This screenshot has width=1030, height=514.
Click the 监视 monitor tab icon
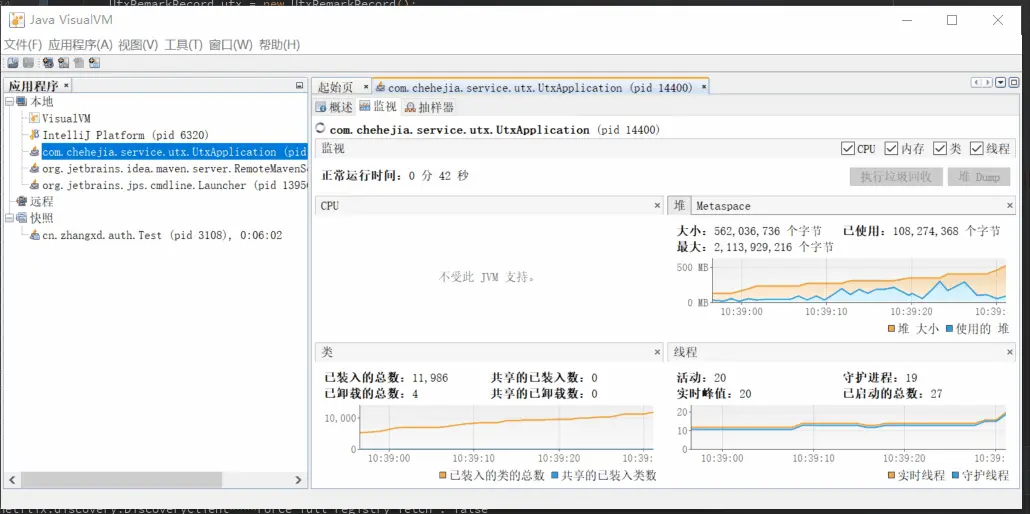(365, 106)
